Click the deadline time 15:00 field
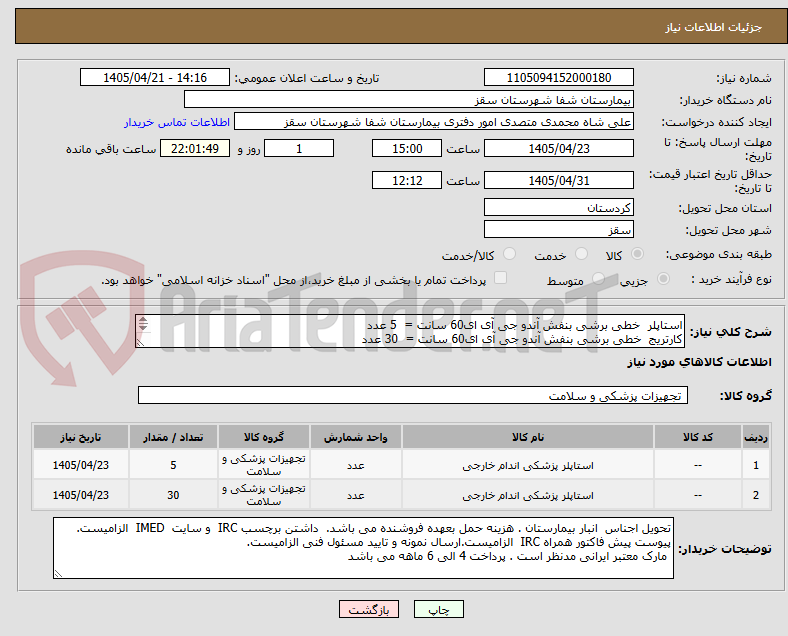Image resolution: width=788 pixels, height=636 pixels. coord(407,149)
